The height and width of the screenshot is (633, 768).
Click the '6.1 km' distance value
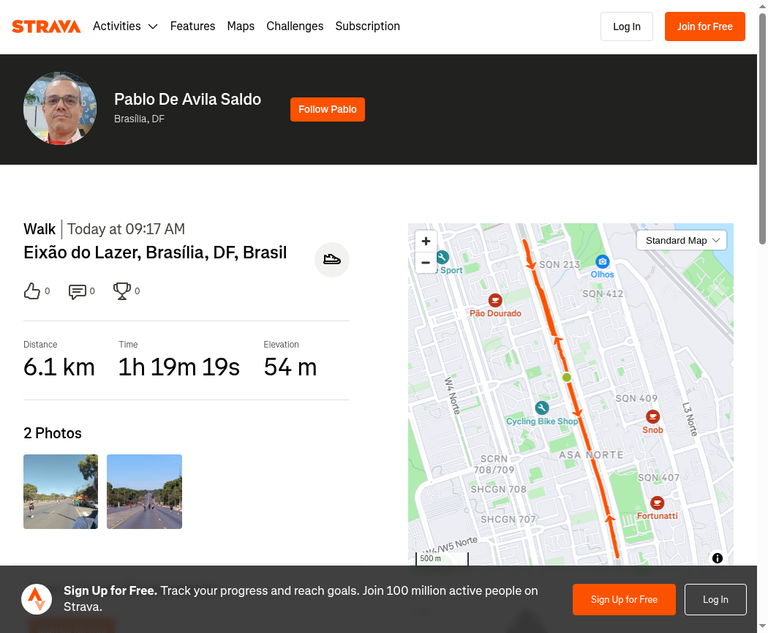pos(59,367)
